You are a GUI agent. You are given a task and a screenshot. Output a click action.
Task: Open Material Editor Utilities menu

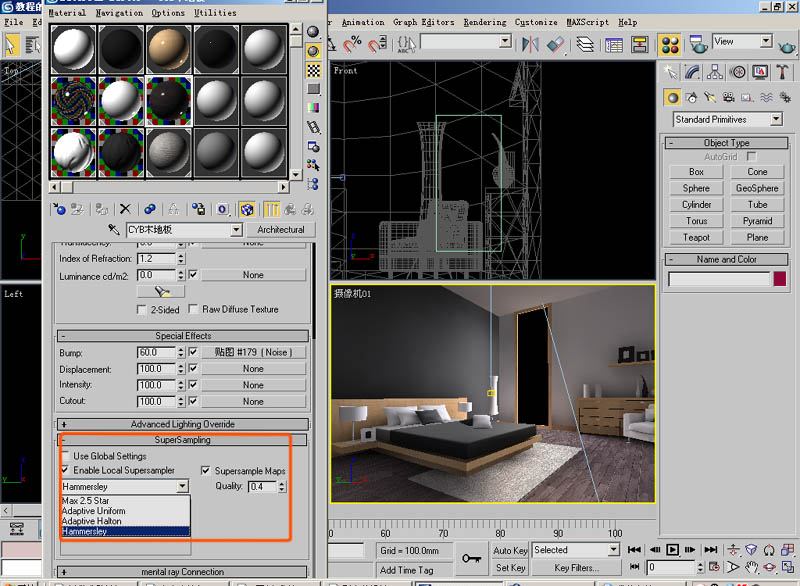pos(215,13)
